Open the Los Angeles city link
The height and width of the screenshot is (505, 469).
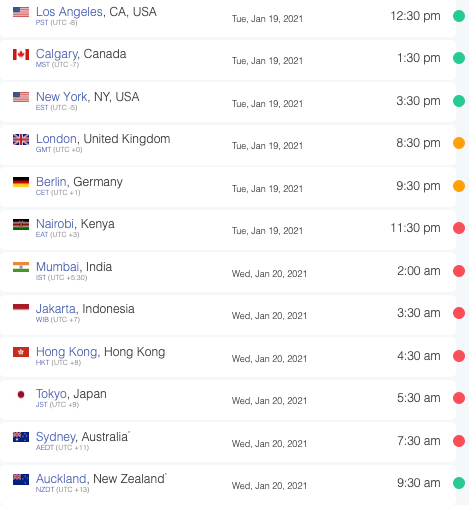(x=69, y=12)
